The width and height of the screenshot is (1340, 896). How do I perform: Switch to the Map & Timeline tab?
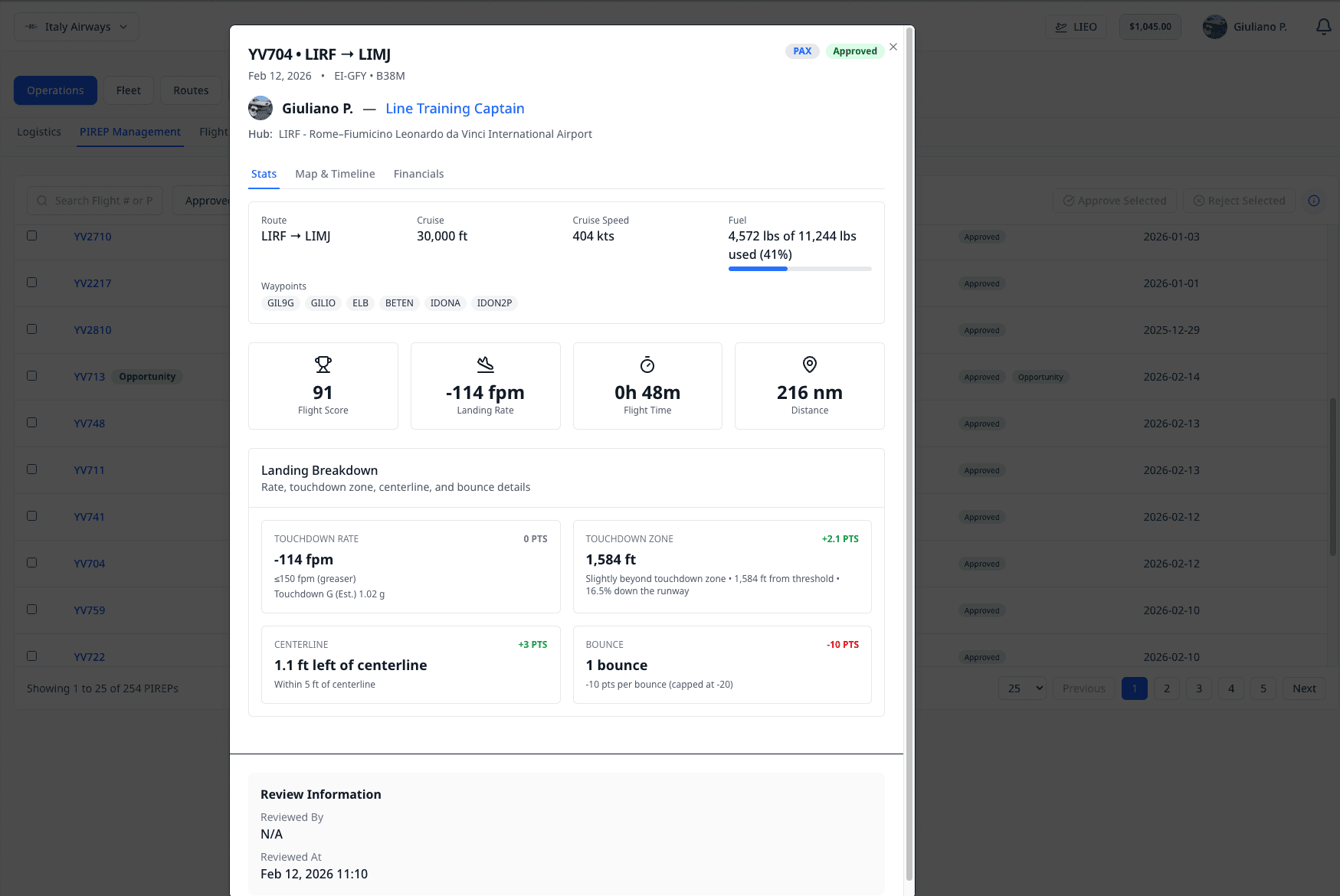[x=335, y=174]
